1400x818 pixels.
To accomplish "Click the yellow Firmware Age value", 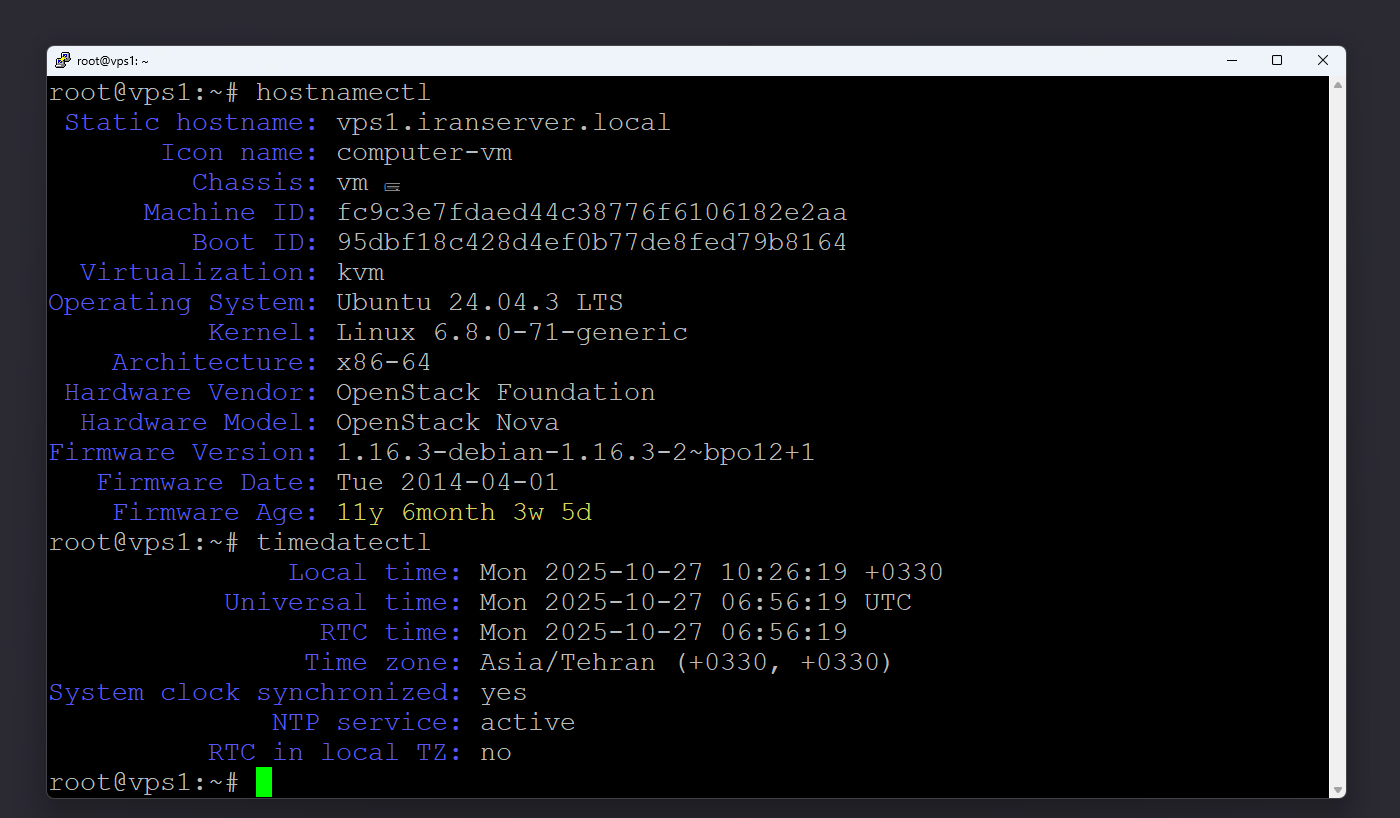I will pyautogui.click(x=464, y=513).
